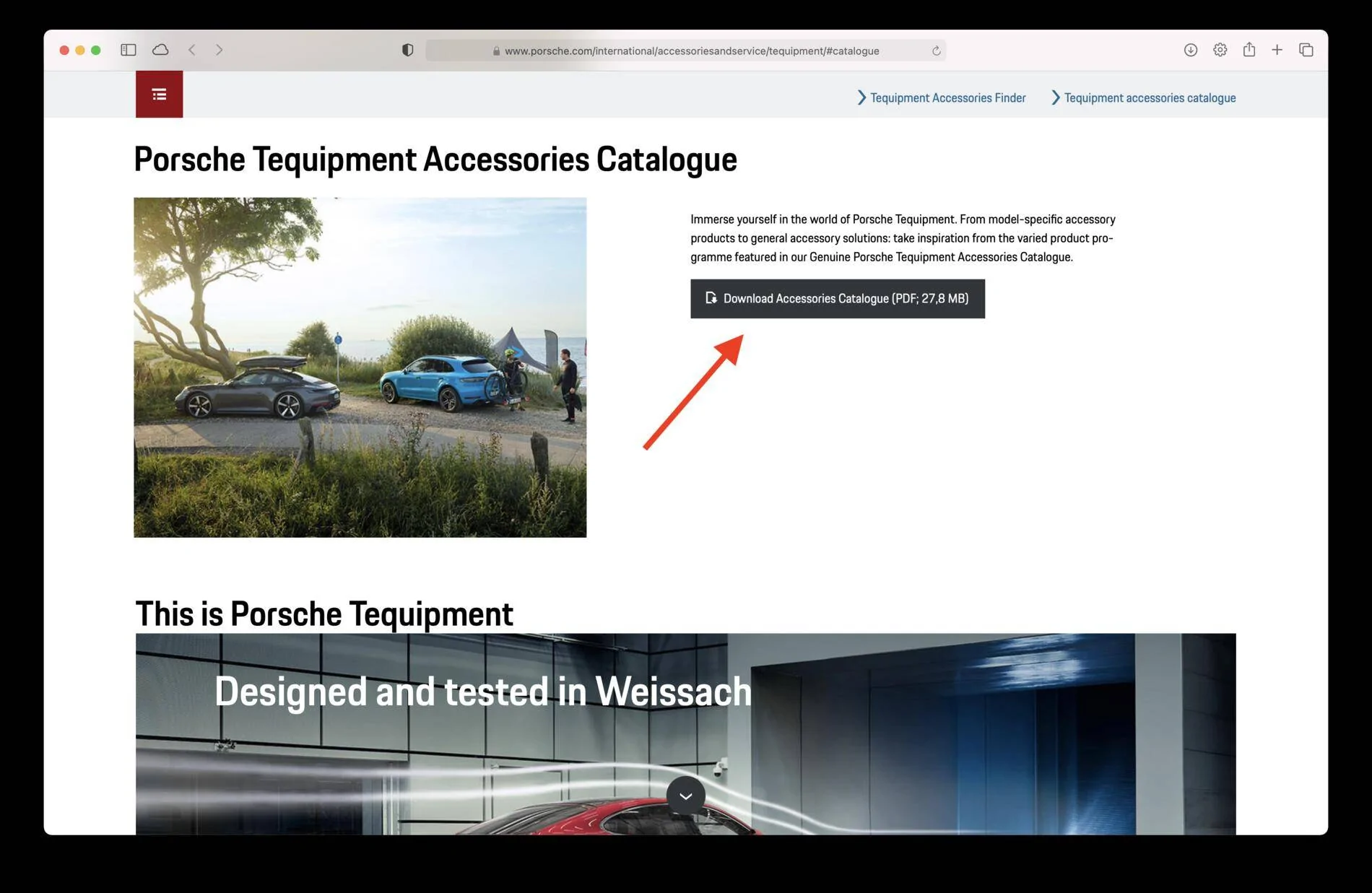This screenshot has height=893, width=1372.
Task: Click the 'Immerse yourself in the world' paragraph
Action: click(x=903, y=238)
